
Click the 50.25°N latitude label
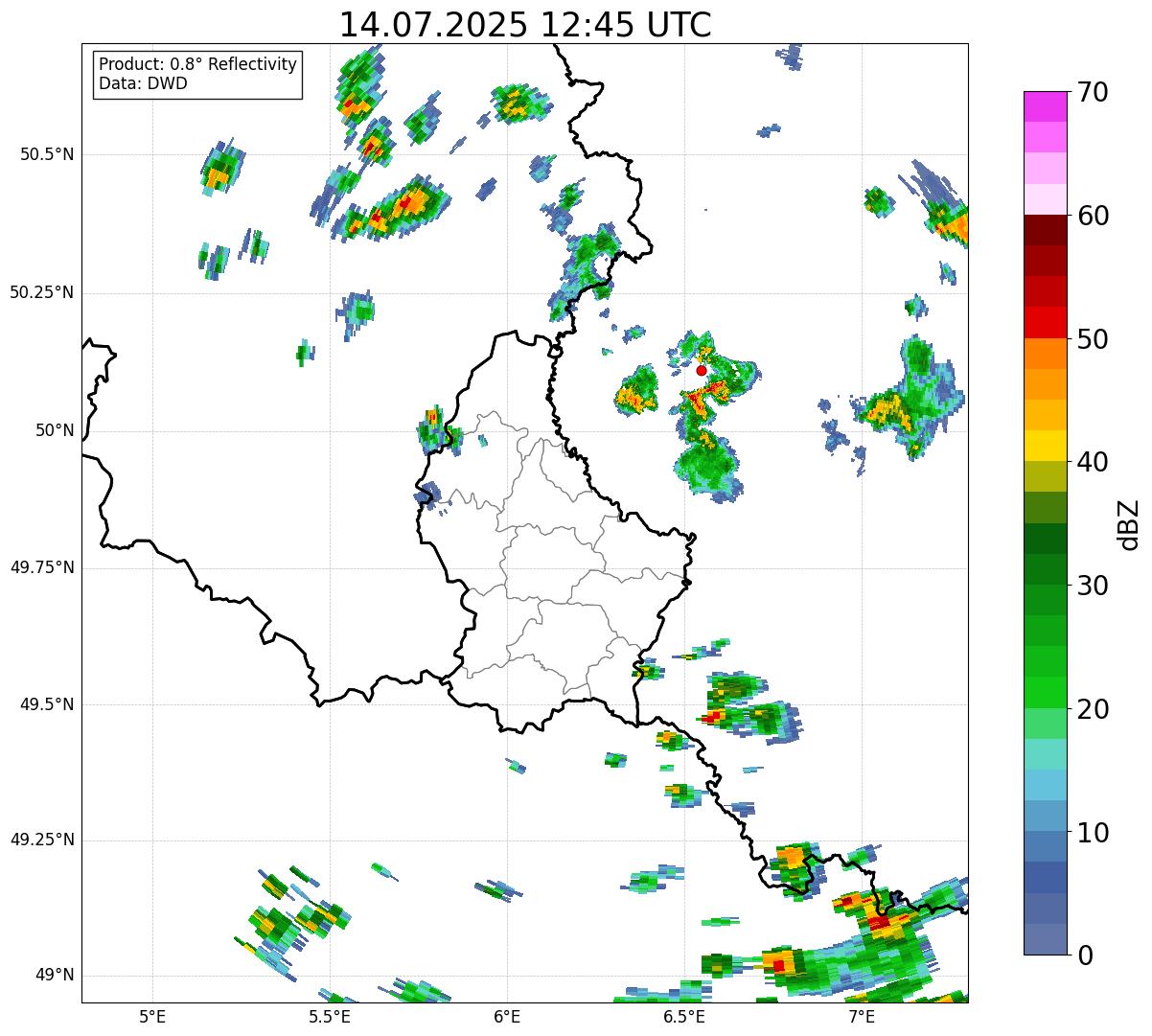point(42,292)
